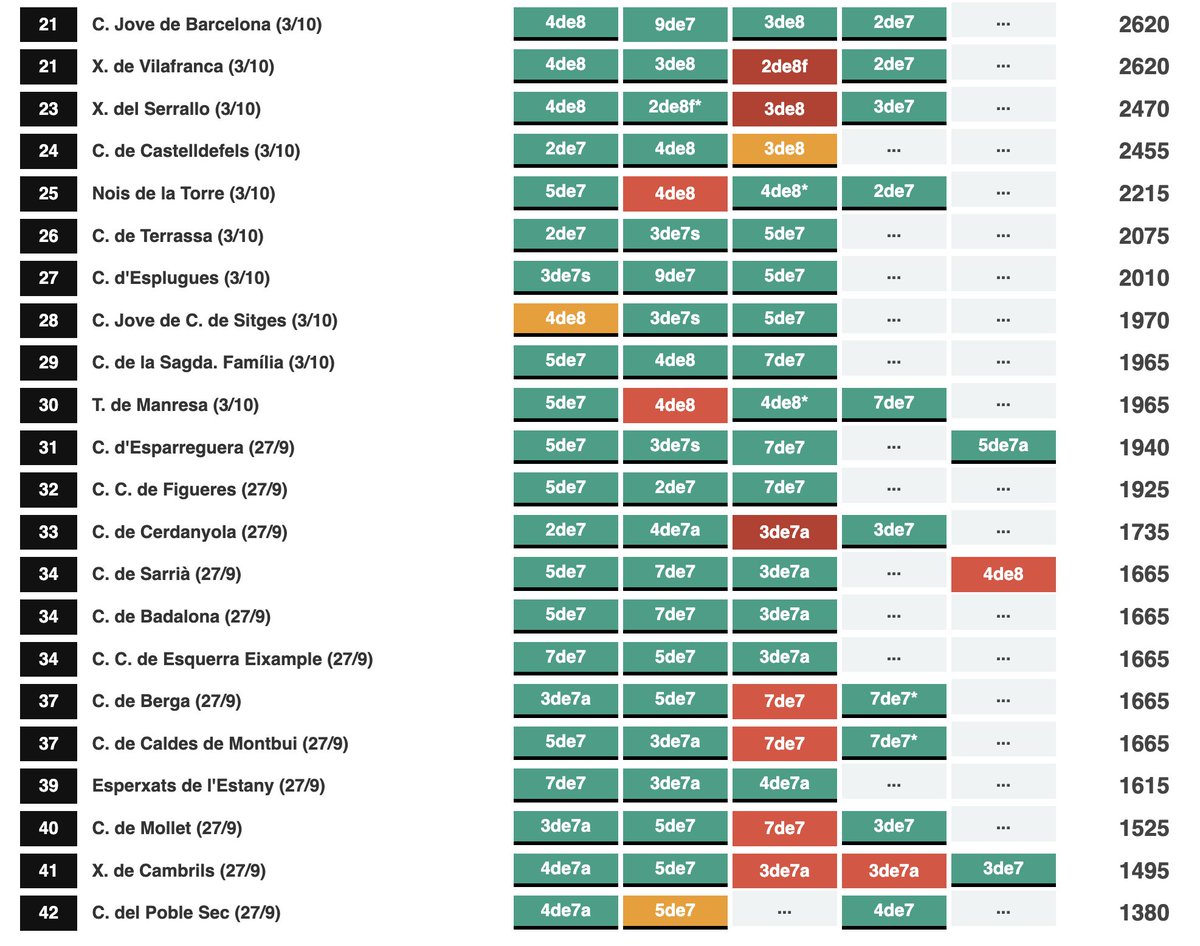Image resolution: width=1200 pixels, height=946 pixels.
Task: Open C. de Terrassa (3/10) team link
Action: pyautogui.click(x=176, y=236)
